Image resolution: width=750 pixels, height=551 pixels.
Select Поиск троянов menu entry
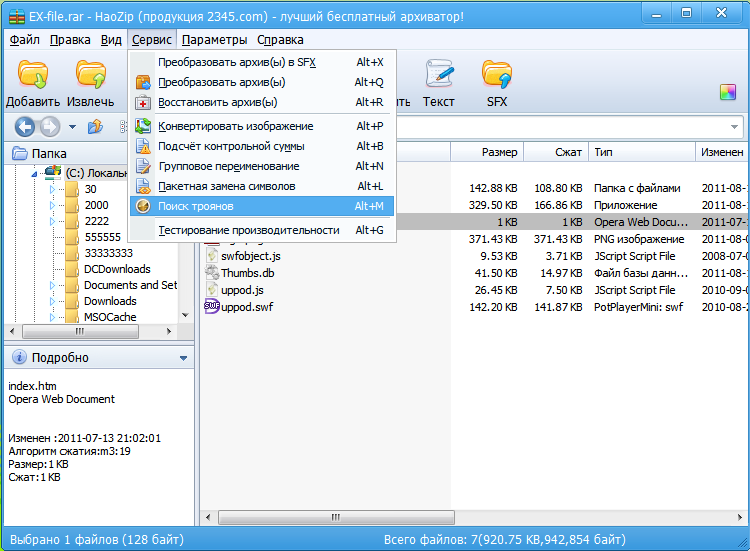point(195,206)
